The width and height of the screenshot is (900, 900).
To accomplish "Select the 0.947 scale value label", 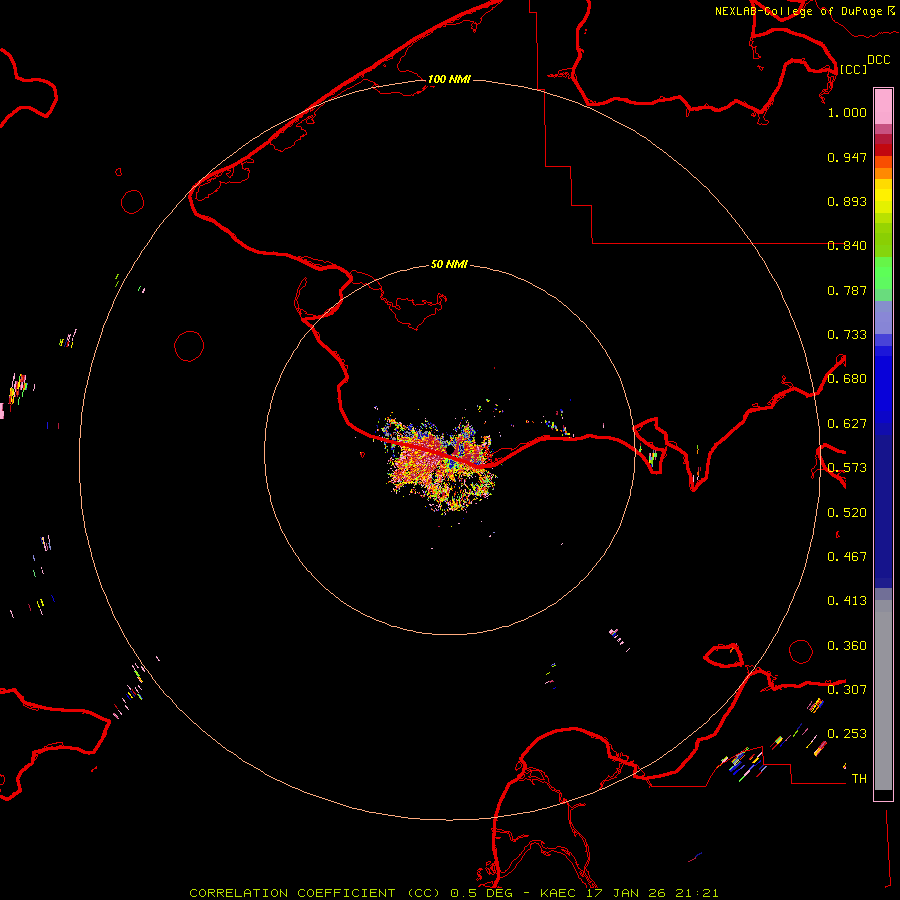I will click(847, 158).
